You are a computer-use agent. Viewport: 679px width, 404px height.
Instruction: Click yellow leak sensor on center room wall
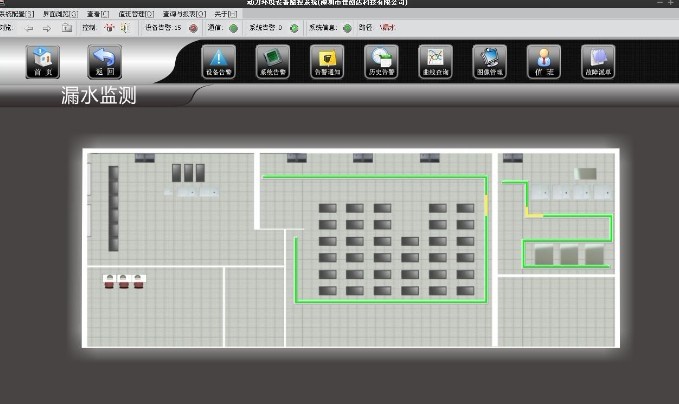pyautogui.click(x=487, y=206)
